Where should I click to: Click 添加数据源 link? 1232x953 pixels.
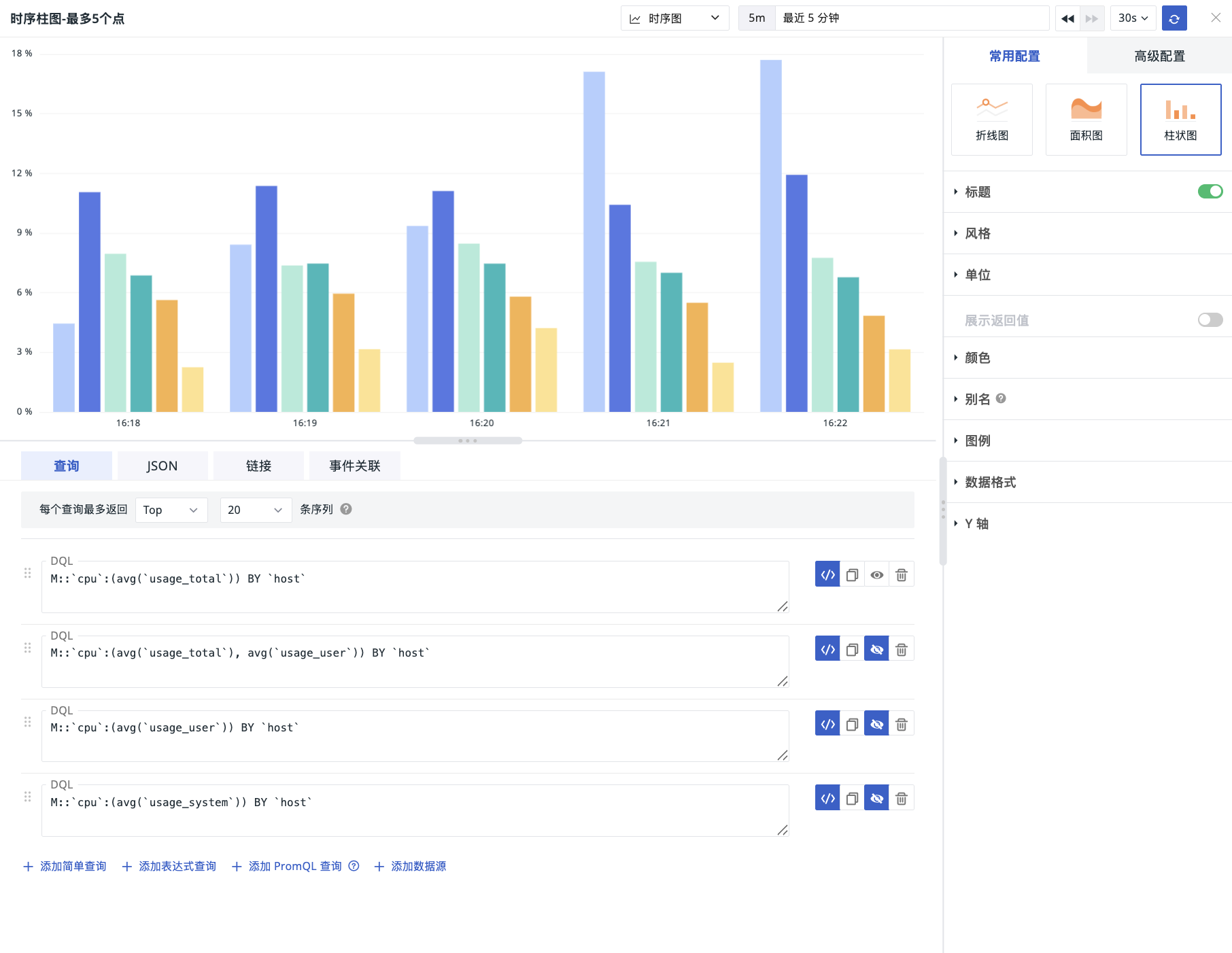coord(411,866)
